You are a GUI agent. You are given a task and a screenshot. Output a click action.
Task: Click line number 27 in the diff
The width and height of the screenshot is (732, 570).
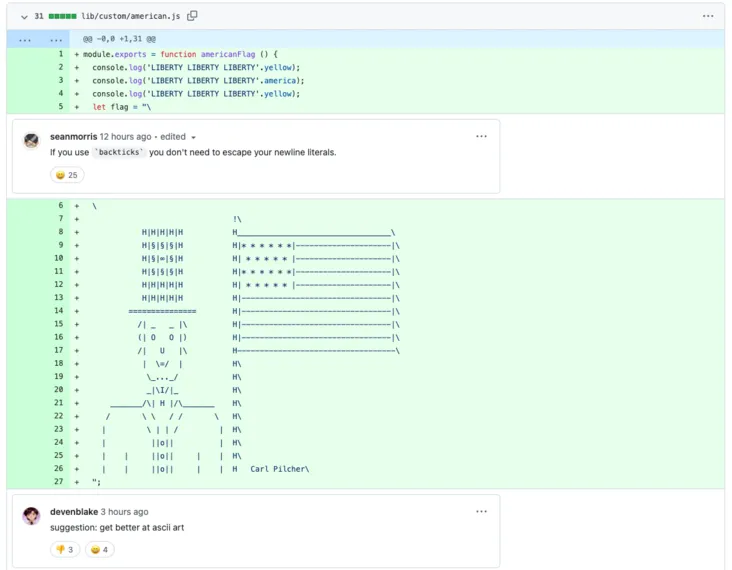tap(58, 481)
